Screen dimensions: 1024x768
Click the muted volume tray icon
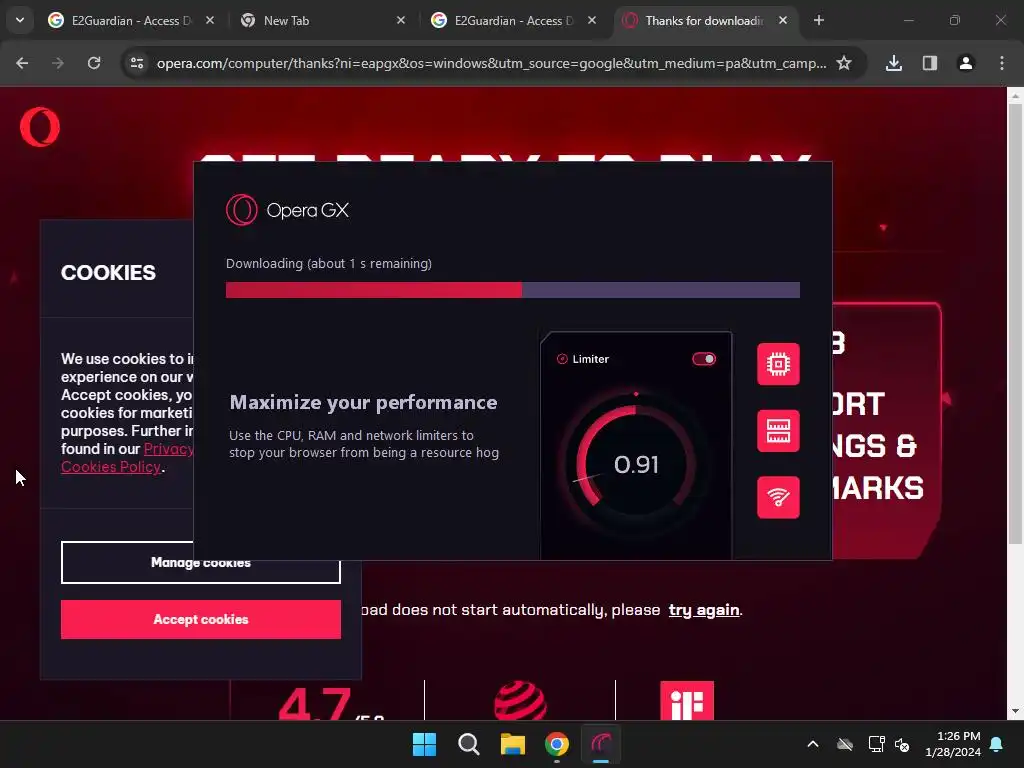coord(902,744)
